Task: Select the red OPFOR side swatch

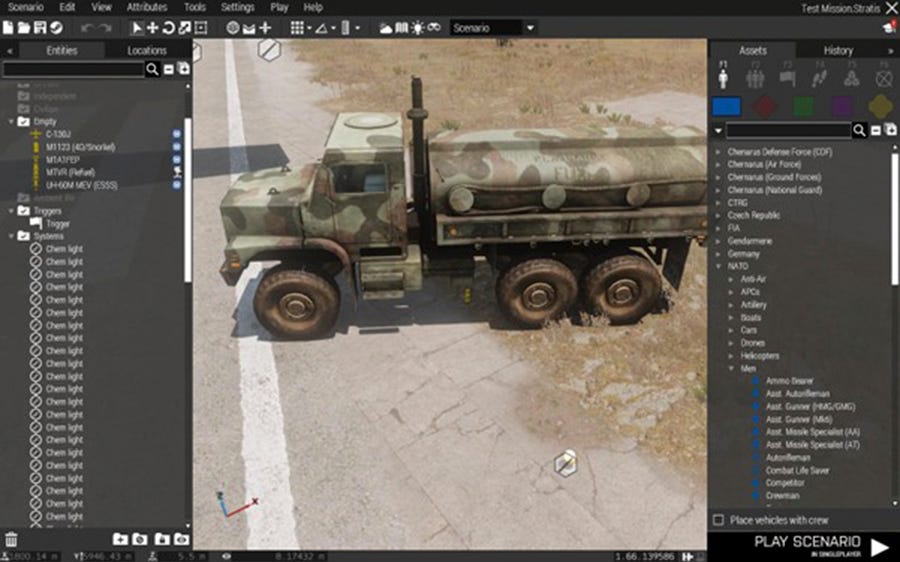Action: (x=764, y=107)
